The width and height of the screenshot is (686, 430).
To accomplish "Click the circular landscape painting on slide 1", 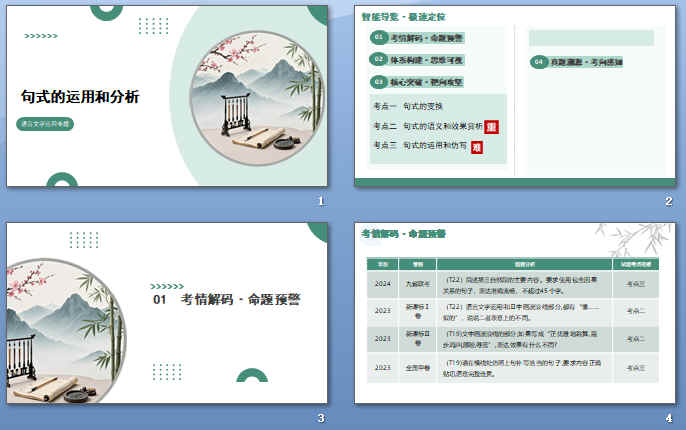I will [x=254, y=98].
